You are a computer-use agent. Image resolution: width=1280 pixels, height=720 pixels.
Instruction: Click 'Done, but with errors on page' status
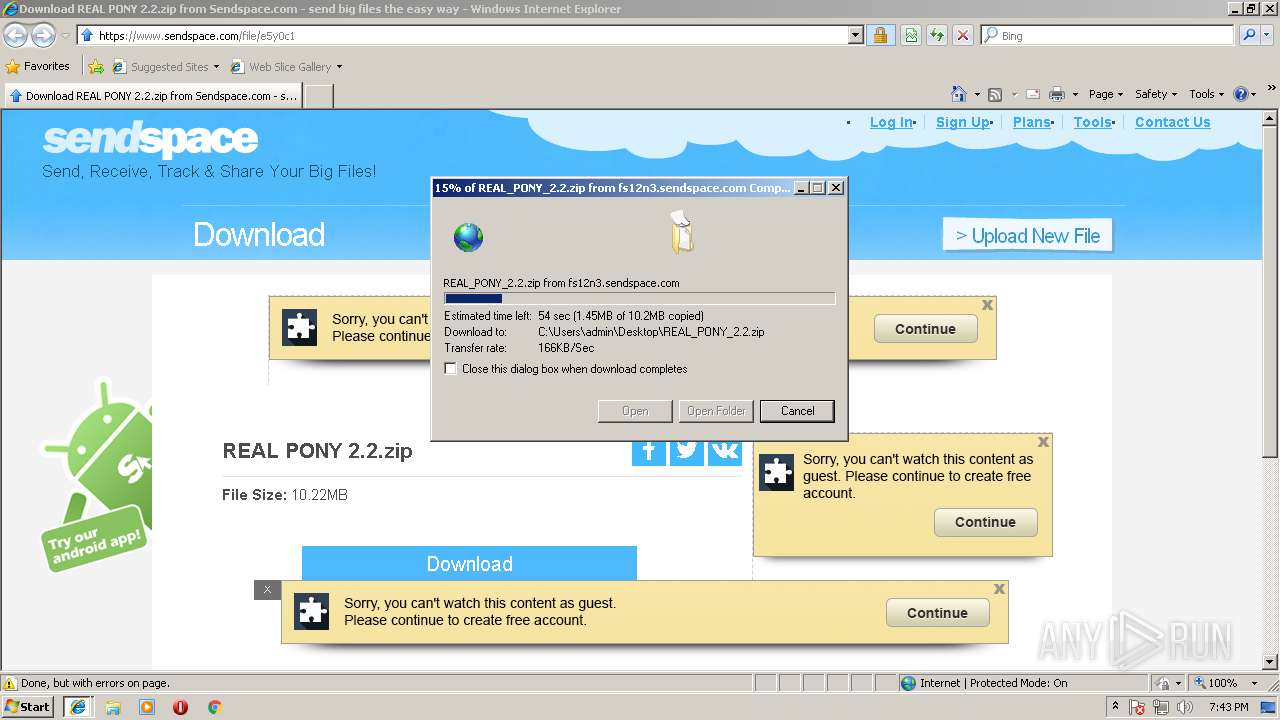coord(95,683)
